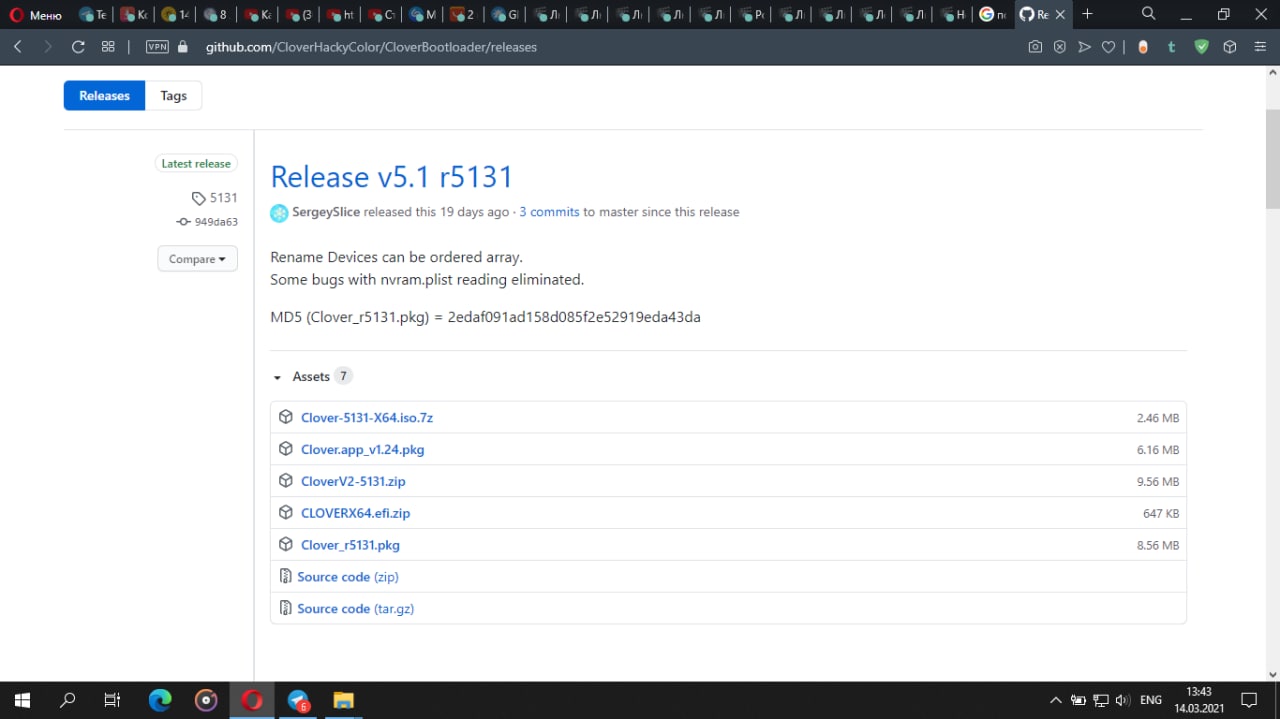1280x719 pixels.
Task: Show hidden system tray icons
Action: (1055, 700)
